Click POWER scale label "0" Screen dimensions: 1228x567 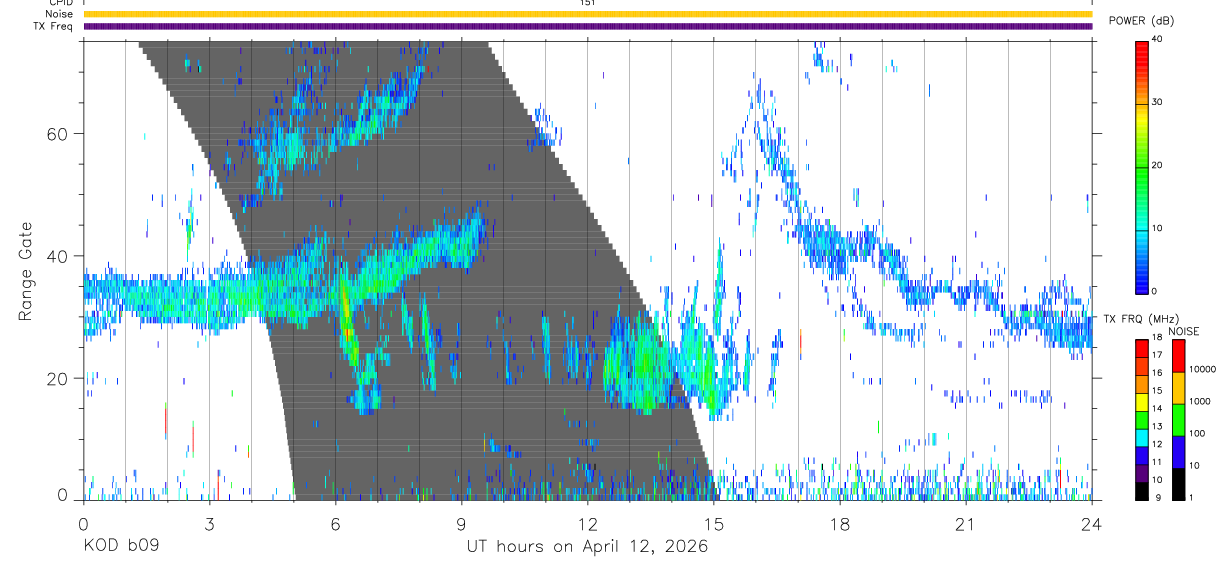click(1155, 291)
